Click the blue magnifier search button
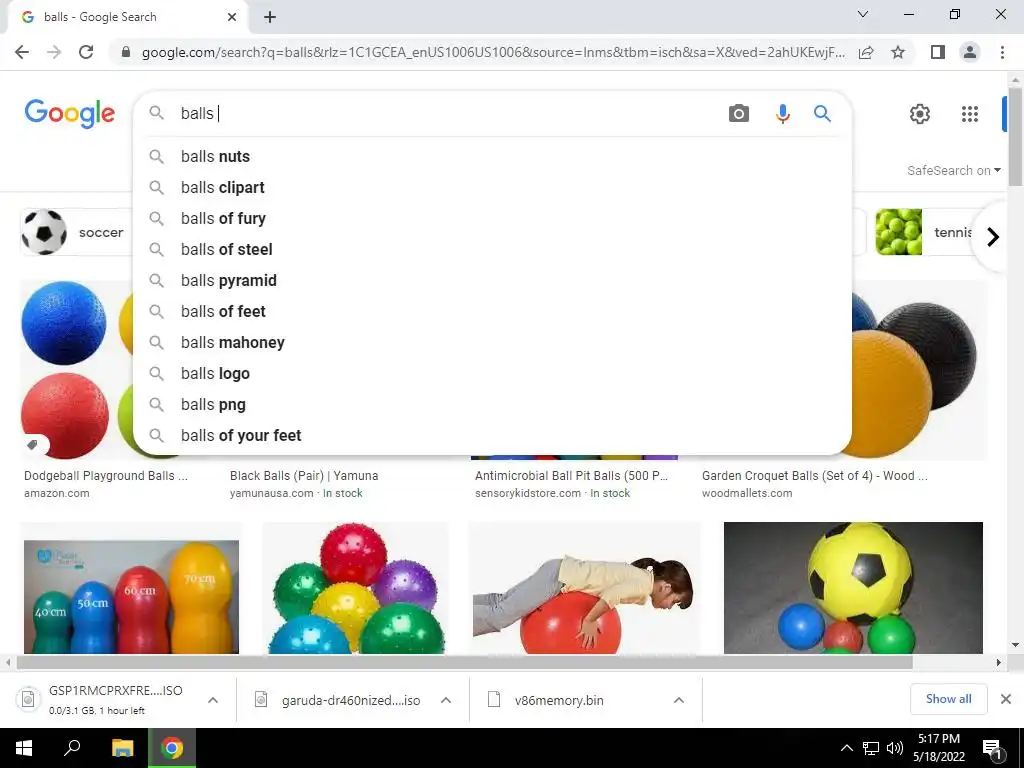1024x768 pixels. (x=822, y=114)
